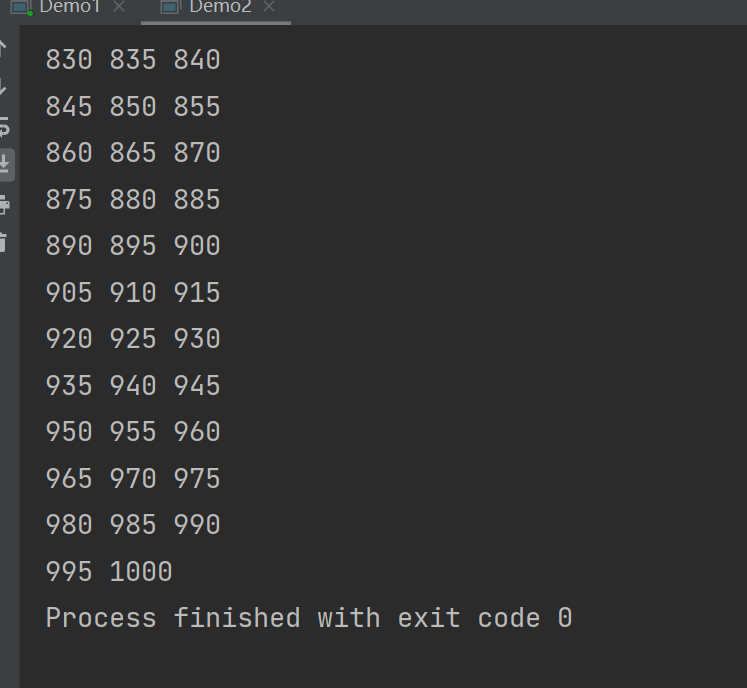Click the Demo1 run configuration icon
Viewport: 747px width, 688px height.
tap(22, 7)
